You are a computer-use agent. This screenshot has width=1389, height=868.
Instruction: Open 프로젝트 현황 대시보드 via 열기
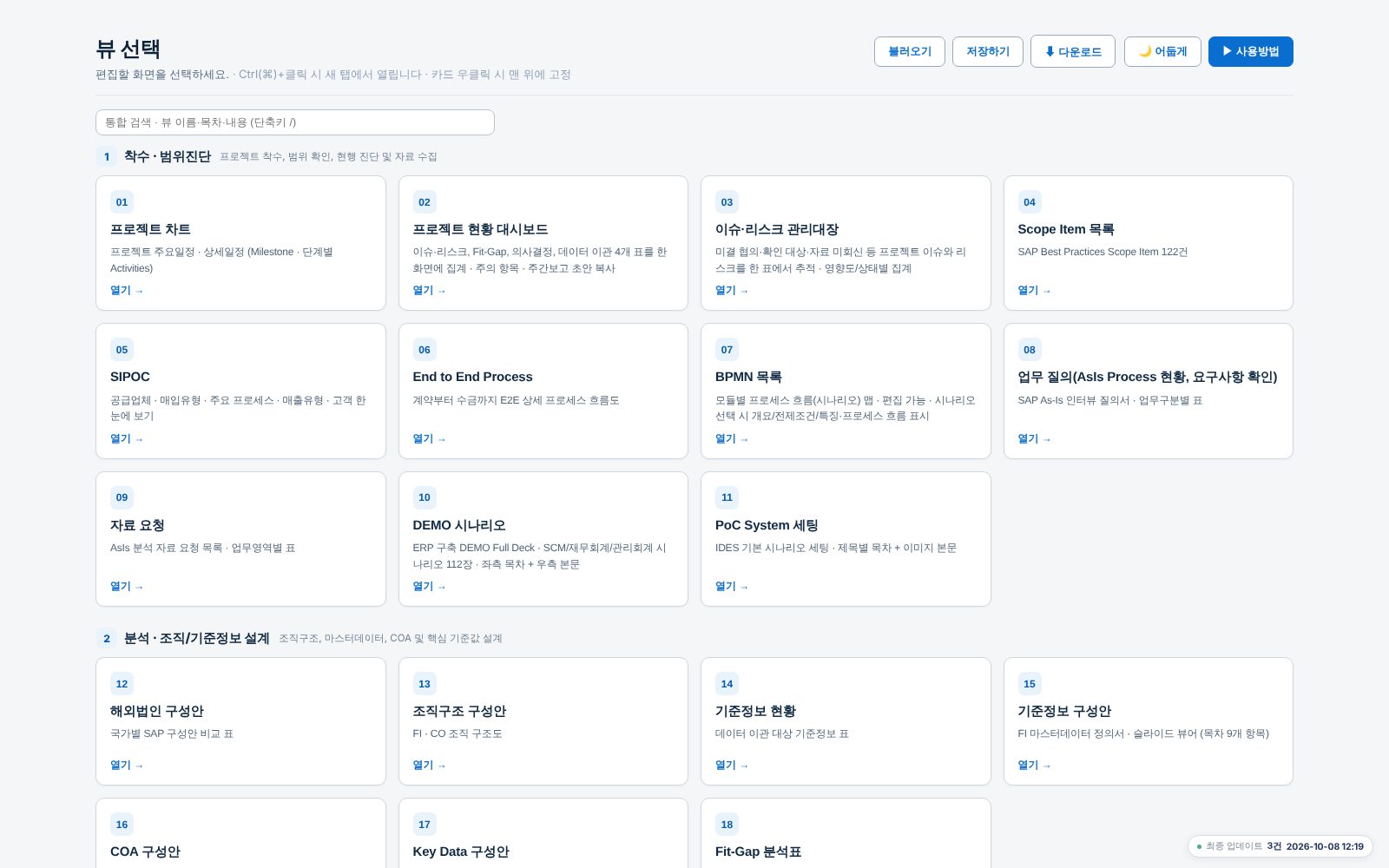coord(429,291)
